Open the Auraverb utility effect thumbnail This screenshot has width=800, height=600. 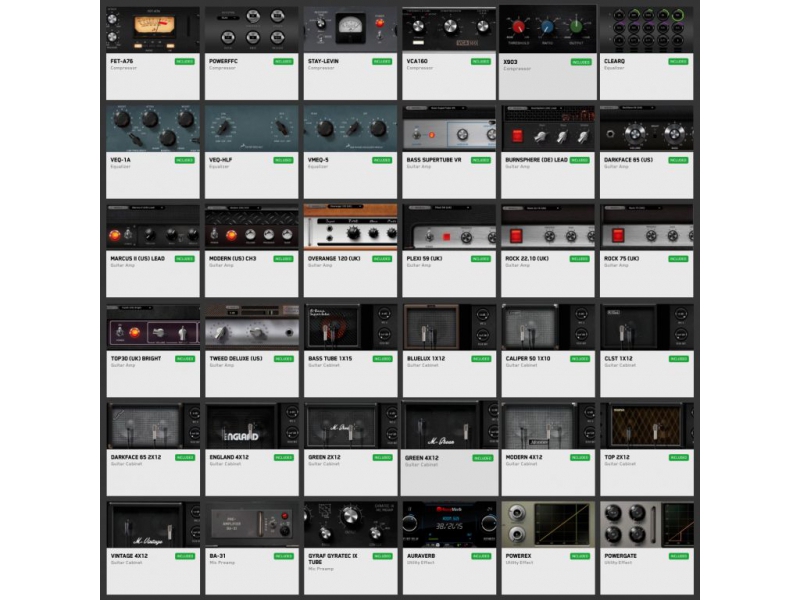point(449,524)
